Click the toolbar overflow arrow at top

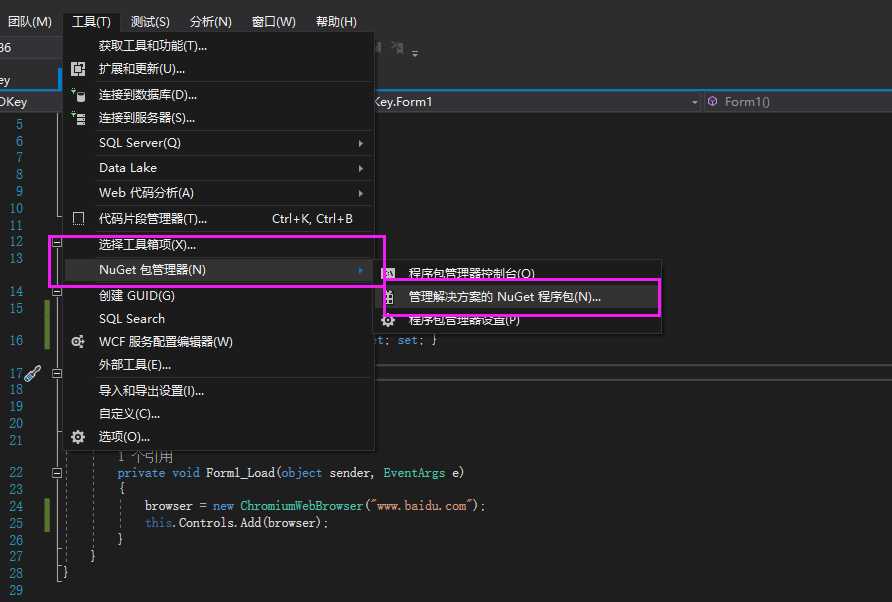click(415, 53)
